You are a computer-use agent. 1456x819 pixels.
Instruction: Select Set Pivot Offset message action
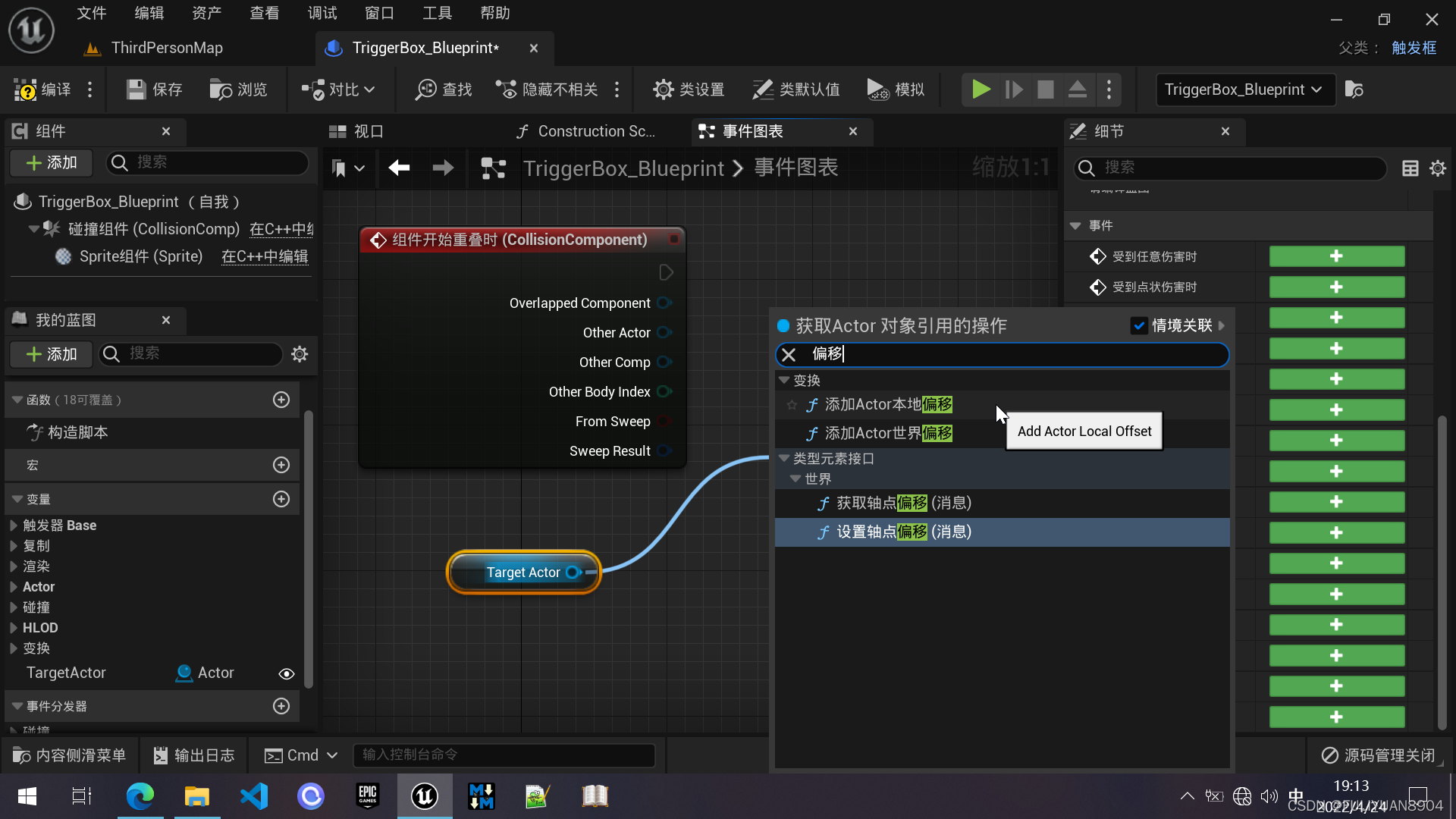(903, 532)
